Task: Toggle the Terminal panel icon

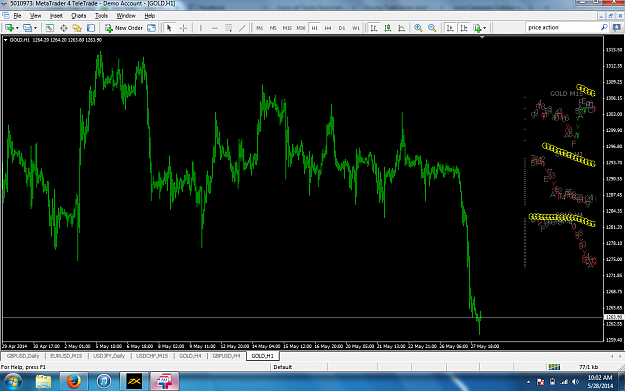Action: (x=91, y=28)
